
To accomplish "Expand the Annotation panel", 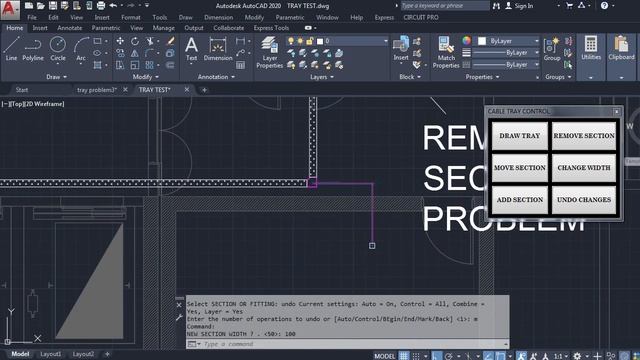I will point(216,77).
